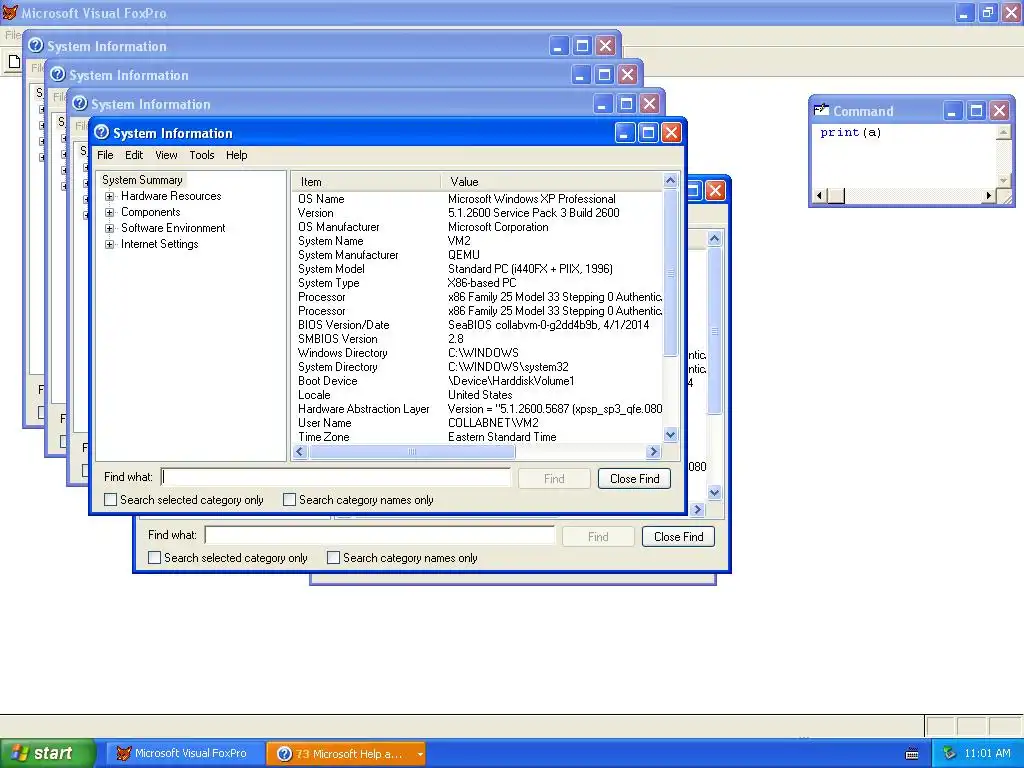Open grouped Microsoft Help taskbar button
This screenshot has height=768, width=1024.
point(345,754)
